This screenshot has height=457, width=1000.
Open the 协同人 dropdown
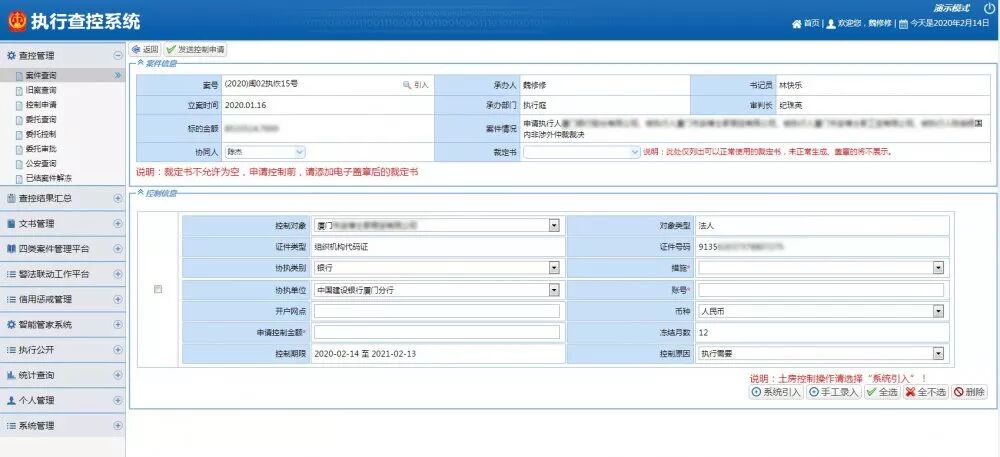pyautogui.click(x=265, y=152)
